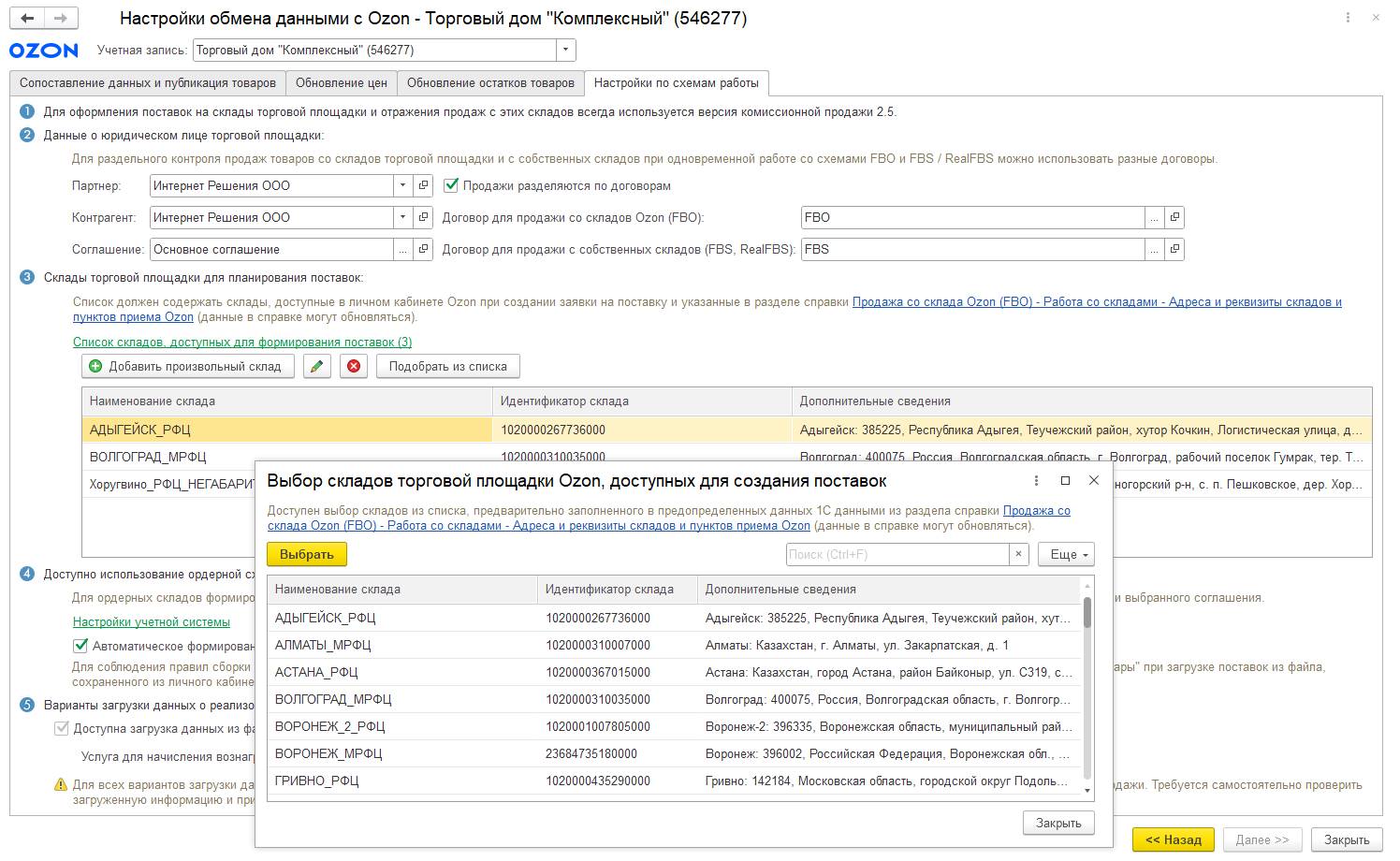The image size is (1400, 861).
Task: Expand the Учетная запись dropdown
Action: tap(565, 50)
